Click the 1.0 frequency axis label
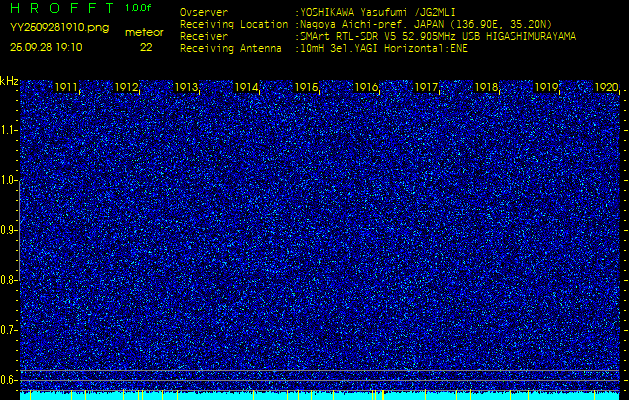This screenshot has width=629, height=400. [x=8, y=181]
